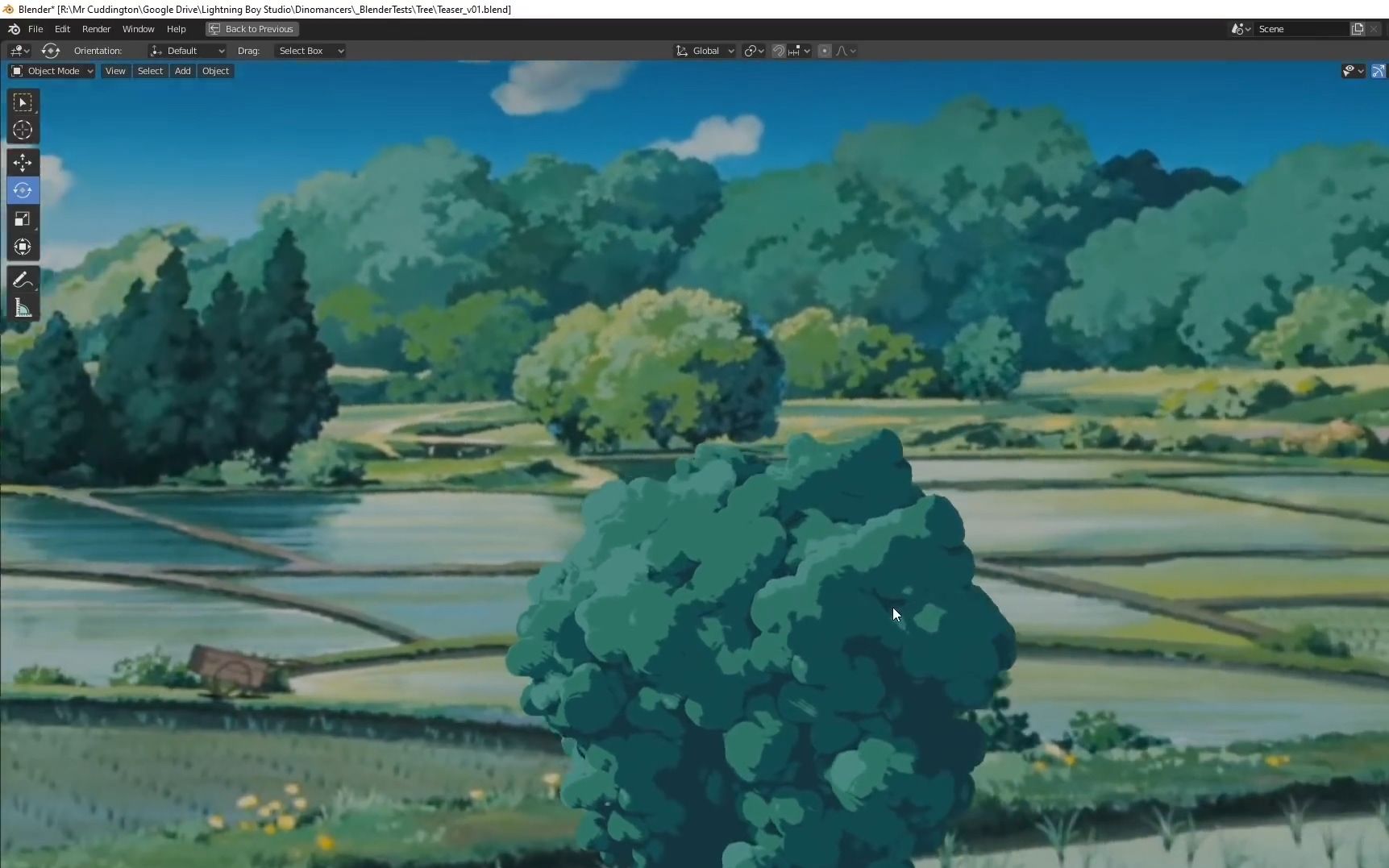Open object visibility and selectability dropdown
This screenshot has height=868, width=1389.
(x=1353, y=71)
